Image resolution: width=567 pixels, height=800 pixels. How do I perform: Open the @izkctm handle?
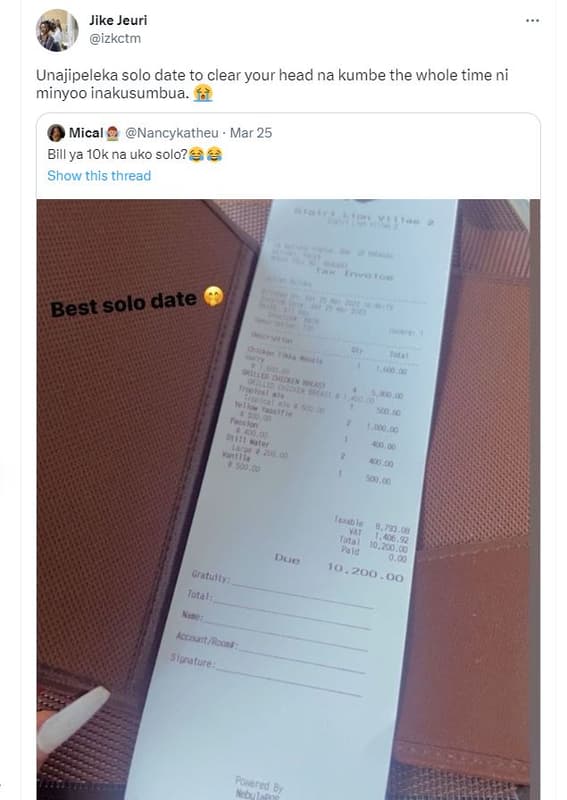[115, 38]
